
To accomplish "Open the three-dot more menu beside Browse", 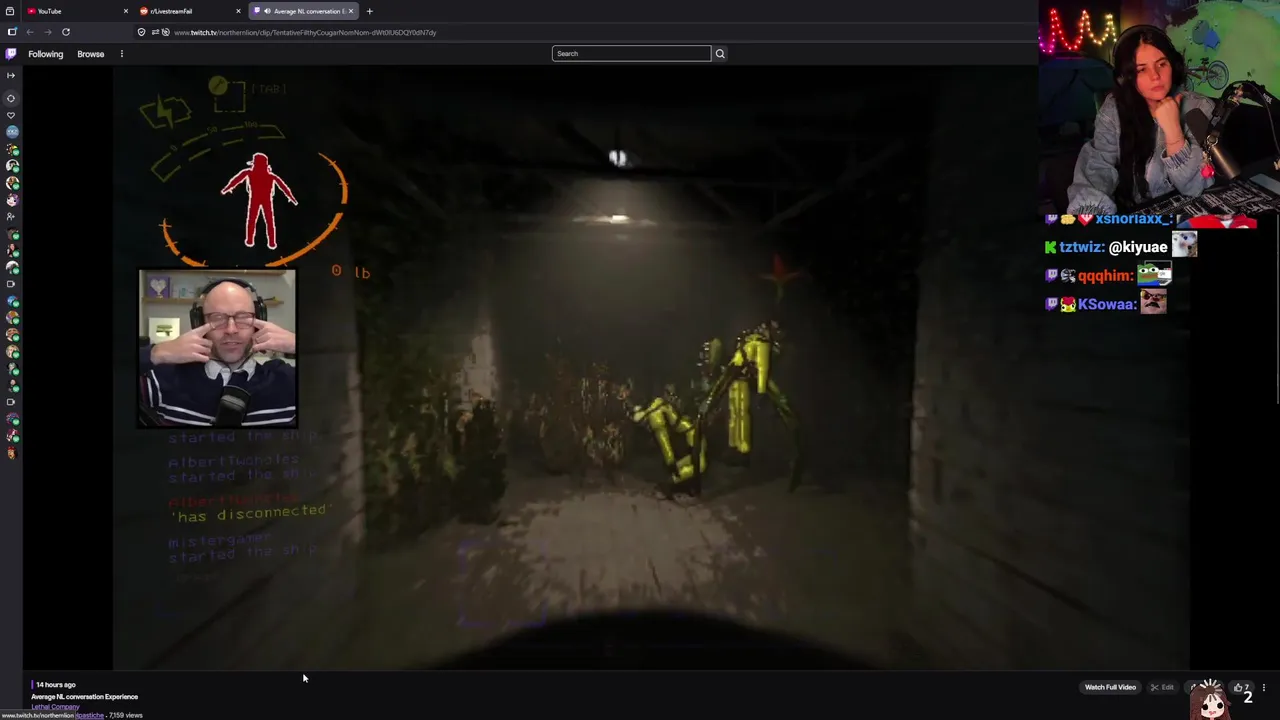I will [121, 54].
